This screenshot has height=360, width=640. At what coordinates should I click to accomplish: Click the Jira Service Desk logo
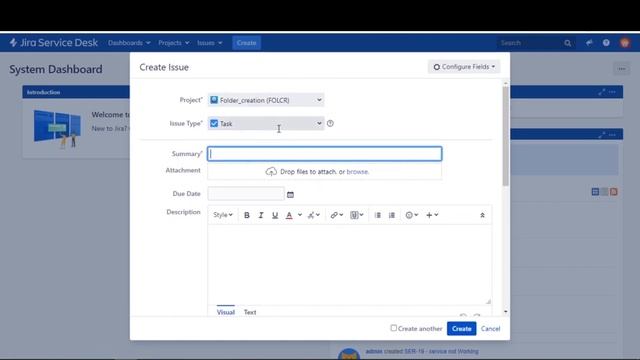(53, 42)
